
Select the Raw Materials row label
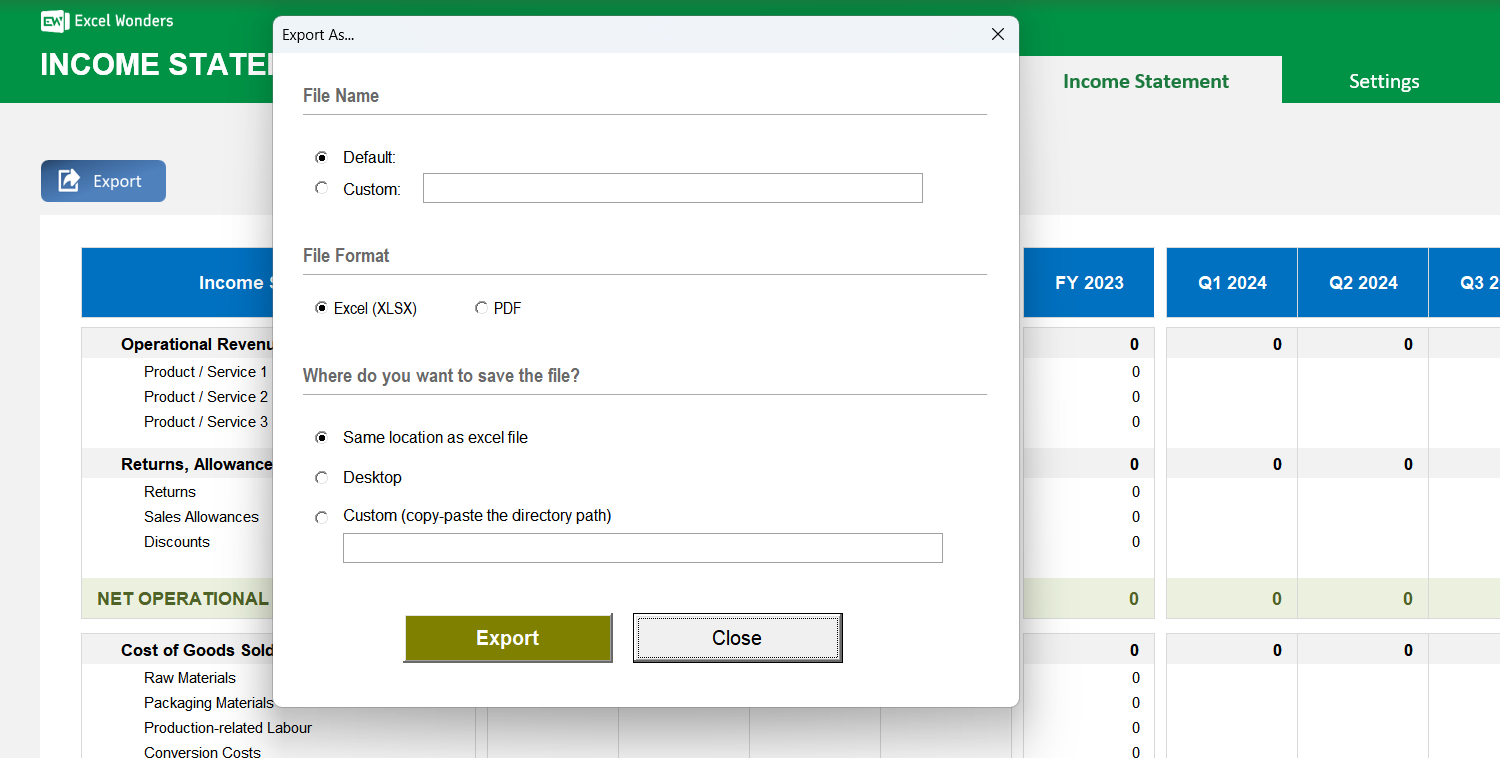pos(189,677)
